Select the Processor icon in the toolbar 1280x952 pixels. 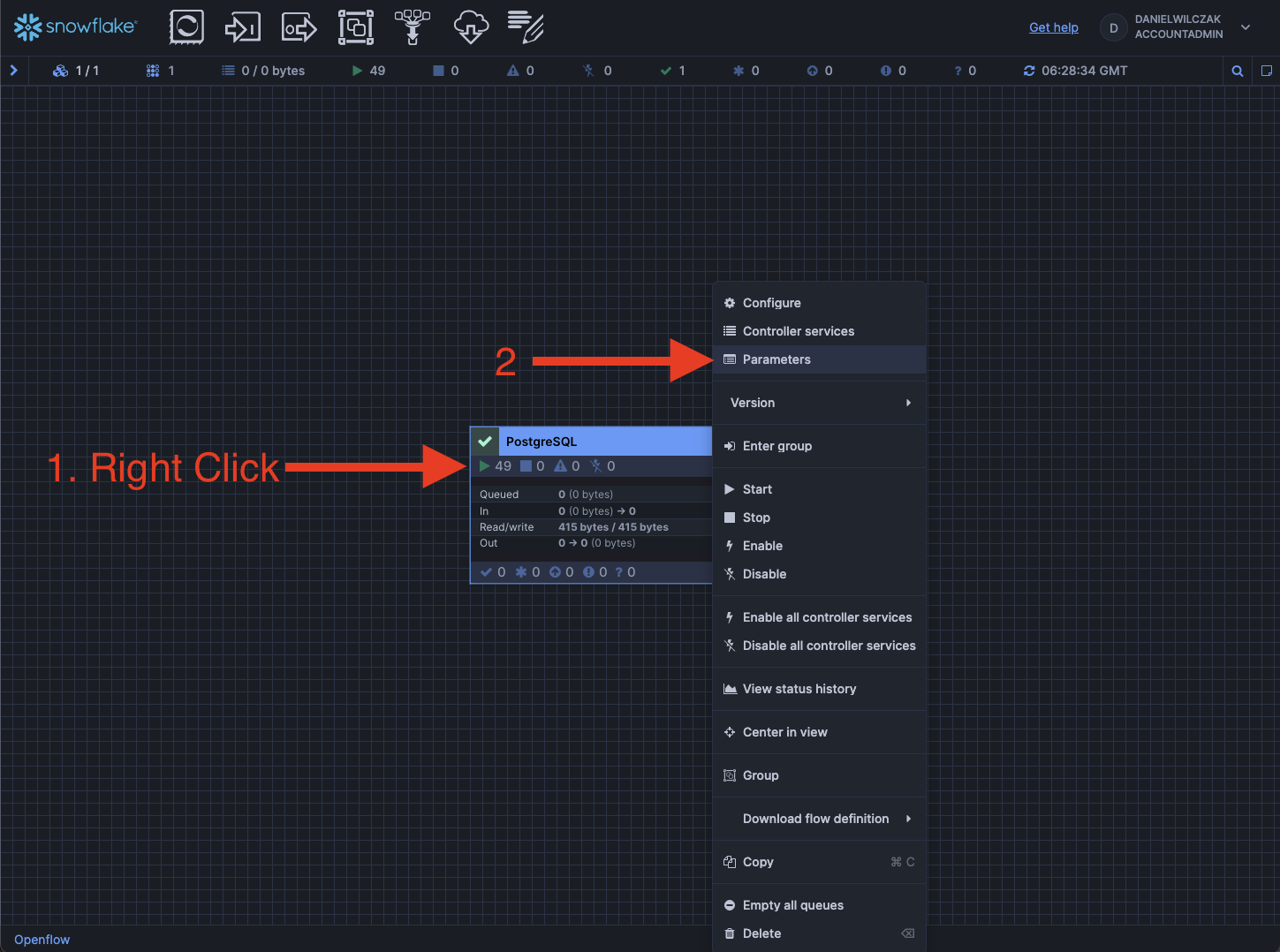(186, 27)
